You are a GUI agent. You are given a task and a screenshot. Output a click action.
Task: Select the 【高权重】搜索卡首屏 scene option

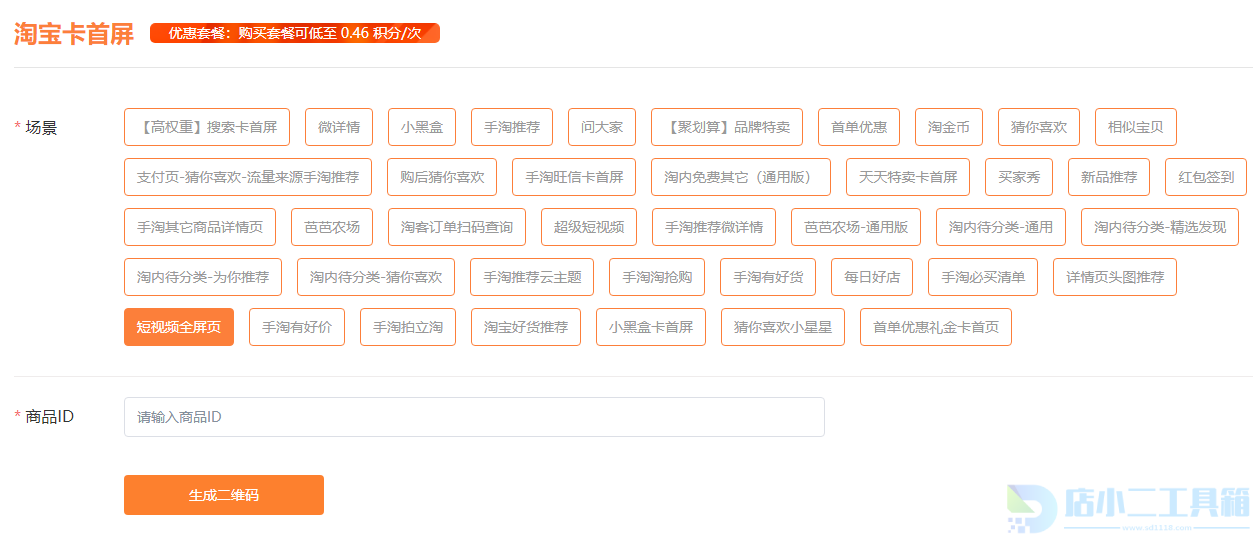[207, 127]
